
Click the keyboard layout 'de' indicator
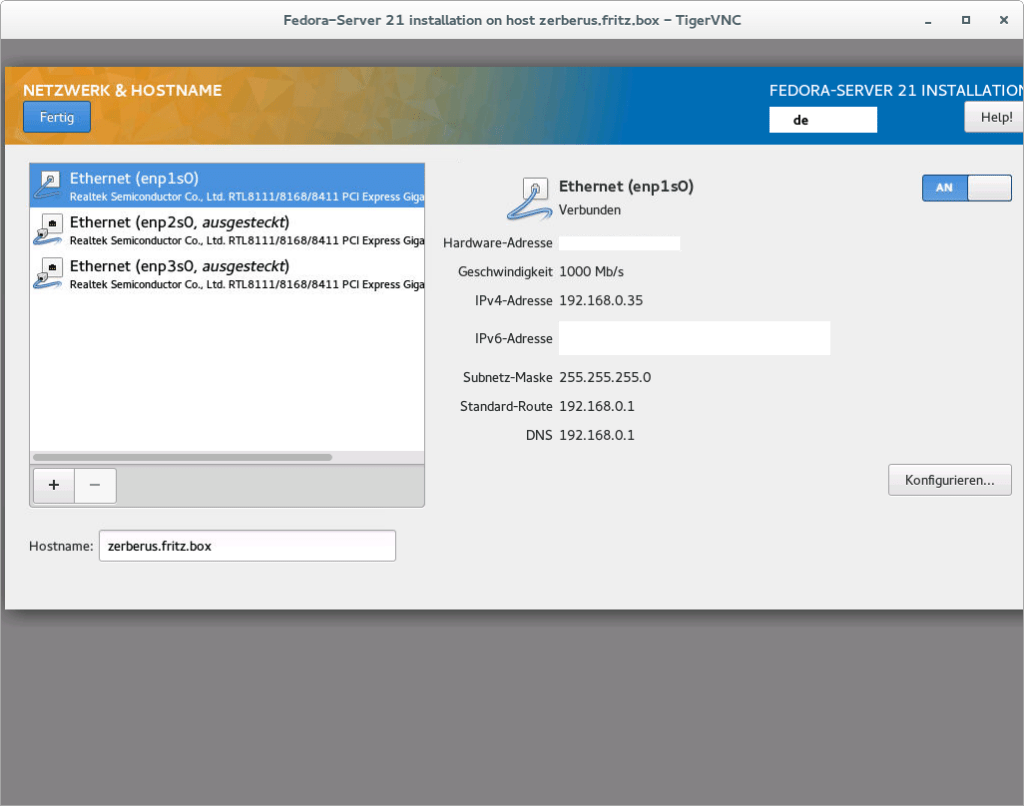tap(822, 119)
